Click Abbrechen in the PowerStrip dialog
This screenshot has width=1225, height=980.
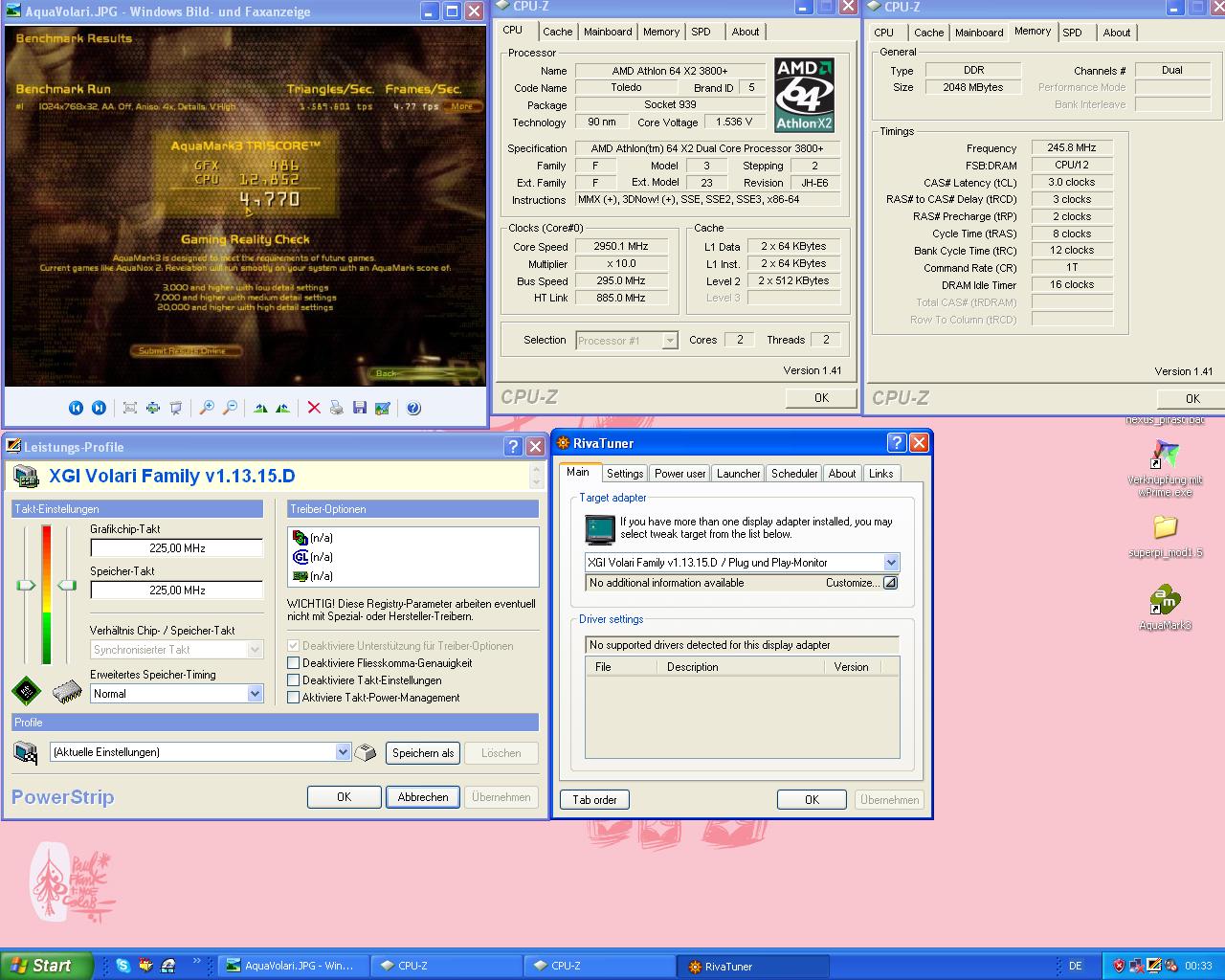(x=423, y=797)
